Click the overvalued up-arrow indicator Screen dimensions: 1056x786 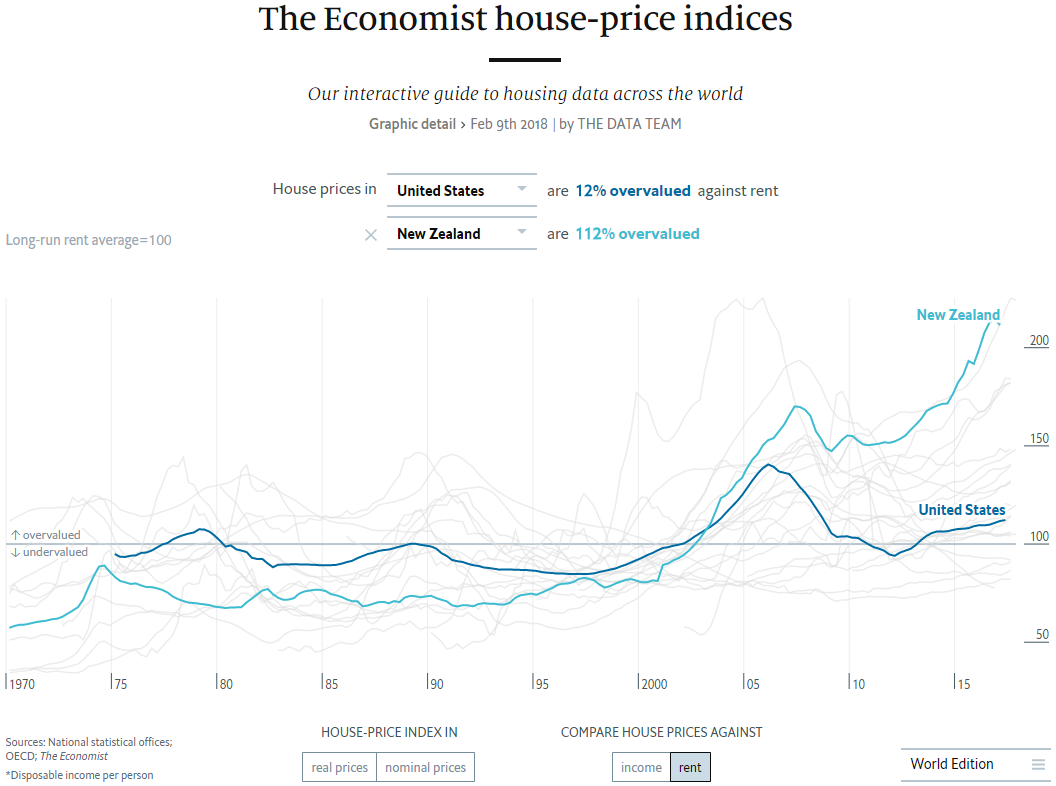(x=16, y=536)
